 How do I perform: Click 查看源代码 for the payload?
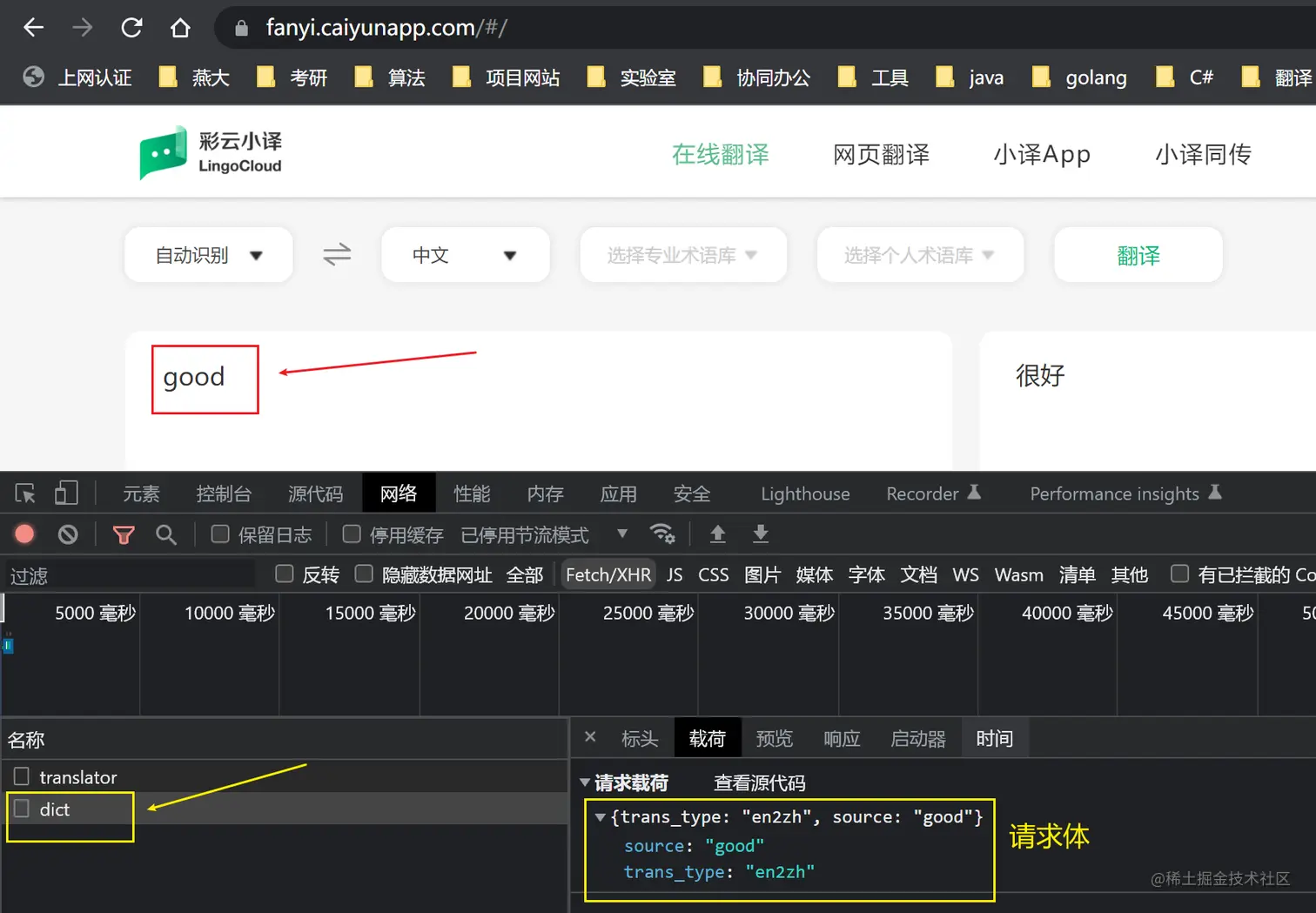pyautogui.click(x=760, y=783)
